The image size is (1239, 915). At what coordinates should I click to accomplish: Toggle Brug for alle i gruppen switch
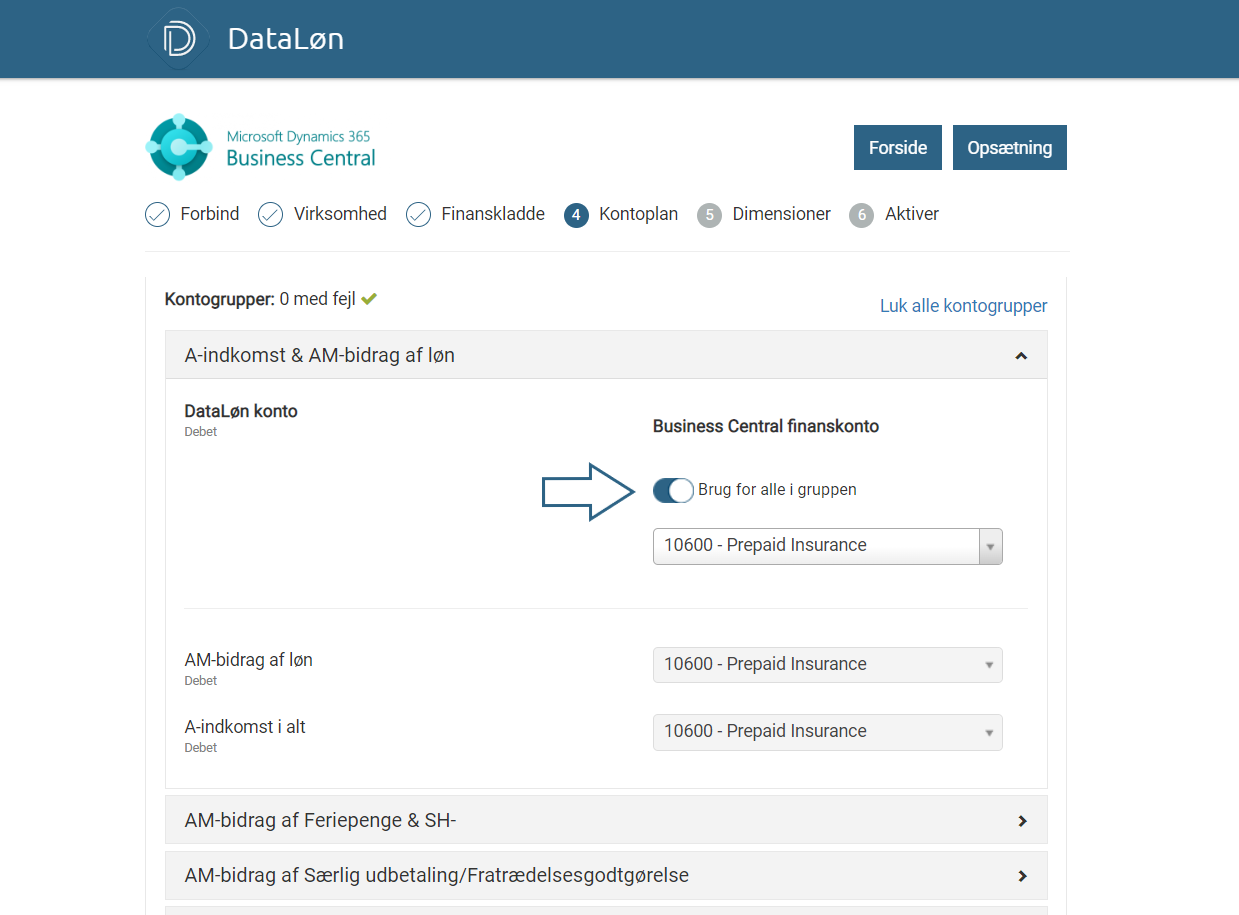[673, 490]
